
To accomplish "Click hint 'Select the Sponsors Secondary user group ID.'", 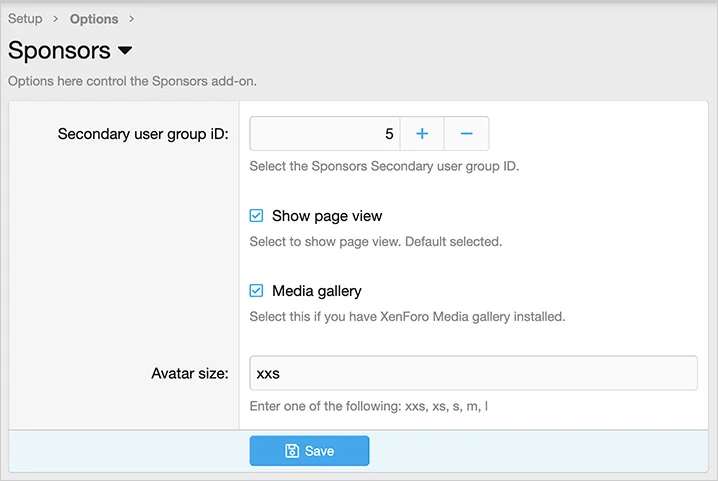I will (x=384, y=166).
